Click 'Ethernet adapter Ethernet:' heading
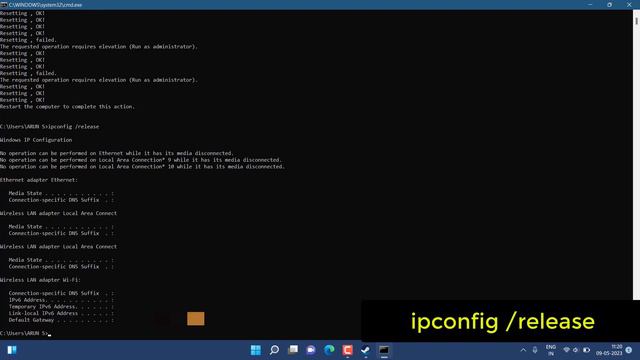The image size is (640, 360). click(39, 180)
